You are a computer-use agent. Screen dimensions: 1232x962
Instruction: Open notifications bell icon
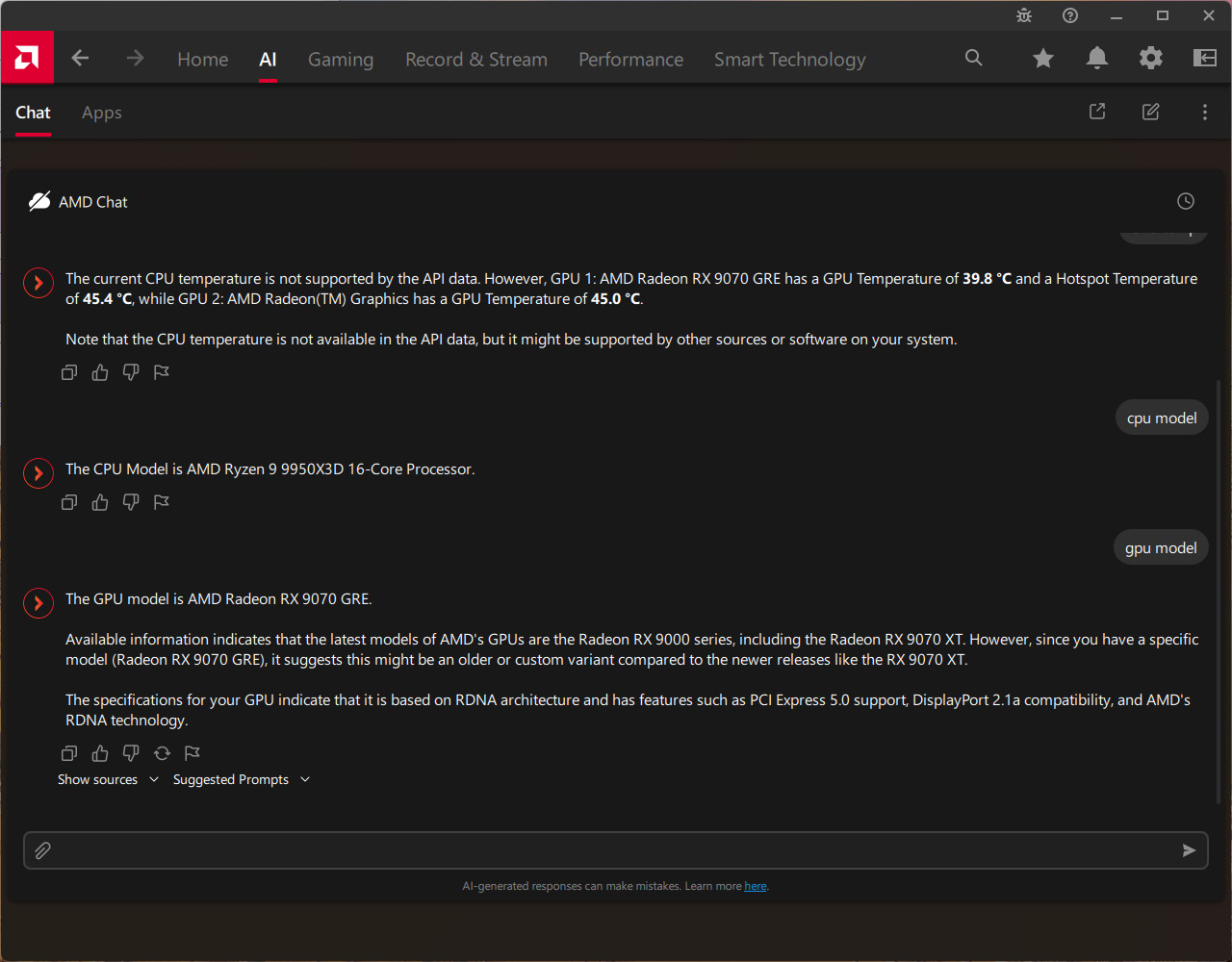pyautogui.click(x=1097, y=59)
